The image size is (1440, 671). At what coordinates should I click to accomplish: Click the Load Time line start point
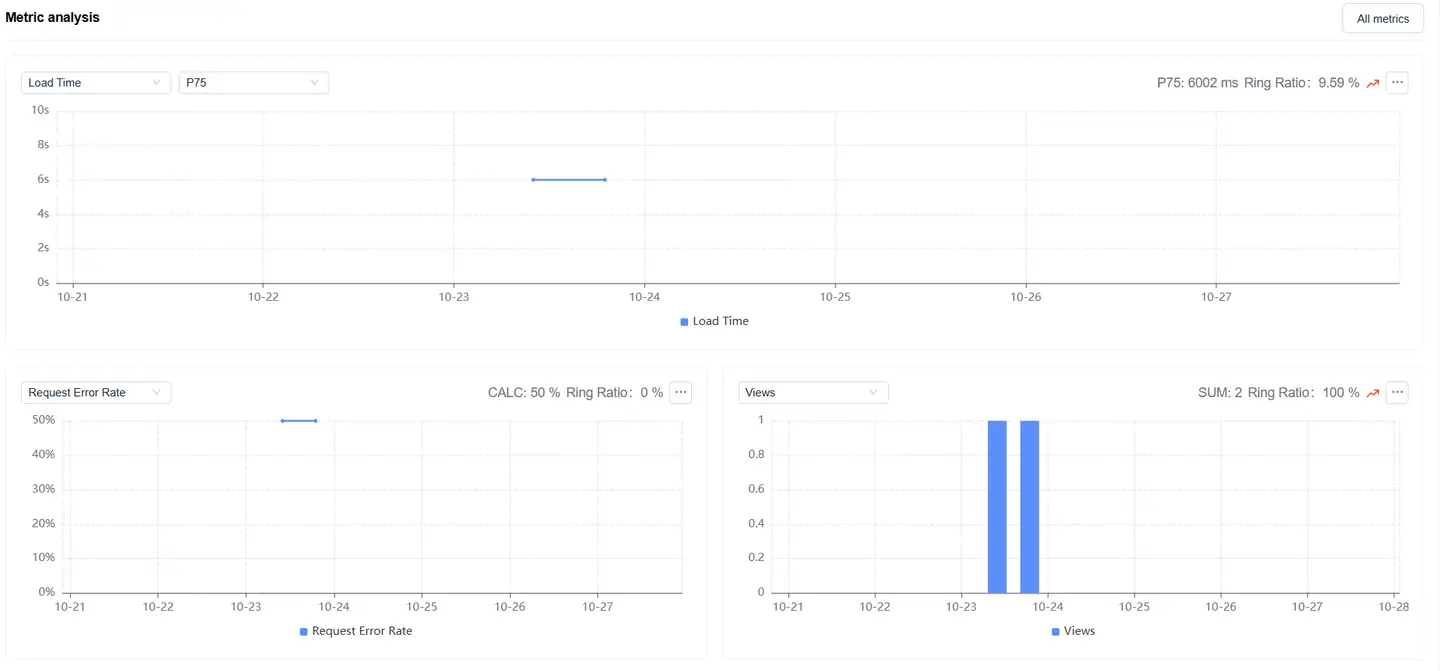point(533,180)
